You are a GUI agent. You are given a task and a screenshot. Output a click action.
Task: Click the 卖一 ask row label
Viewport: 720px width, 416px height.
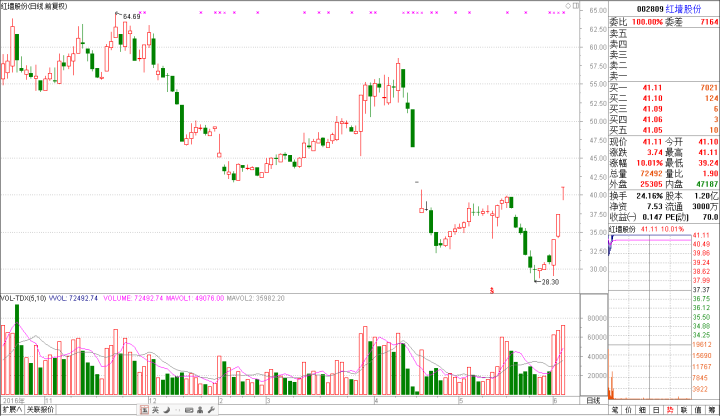coord(618,76)
